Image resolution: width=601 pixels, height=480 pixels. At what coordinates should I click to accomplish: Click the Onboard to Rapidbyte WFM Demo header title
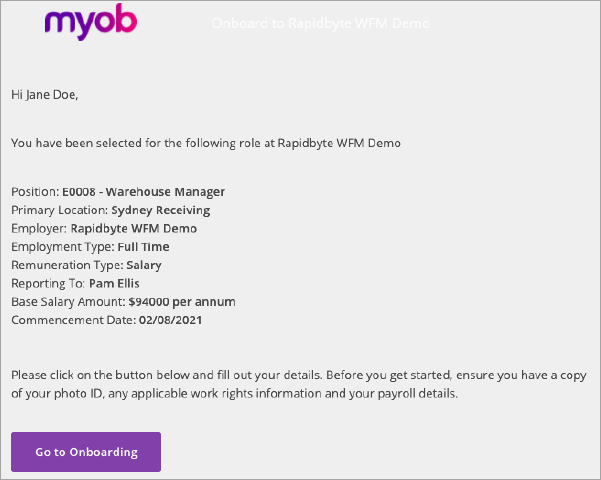click(x=320, y=23)
